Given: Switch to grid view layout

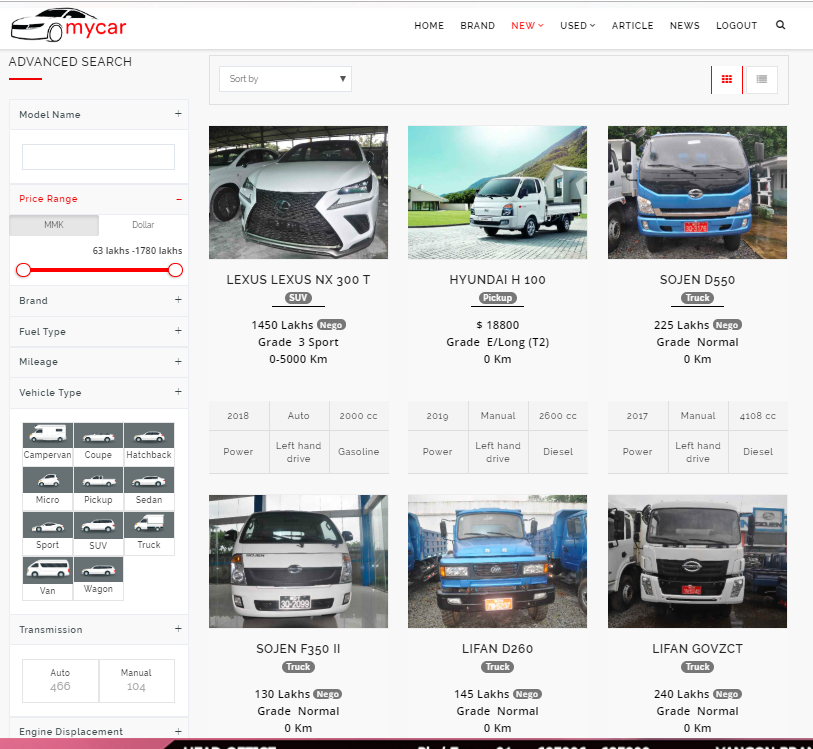Looking at the screenshot, I should tap(727, 79).
